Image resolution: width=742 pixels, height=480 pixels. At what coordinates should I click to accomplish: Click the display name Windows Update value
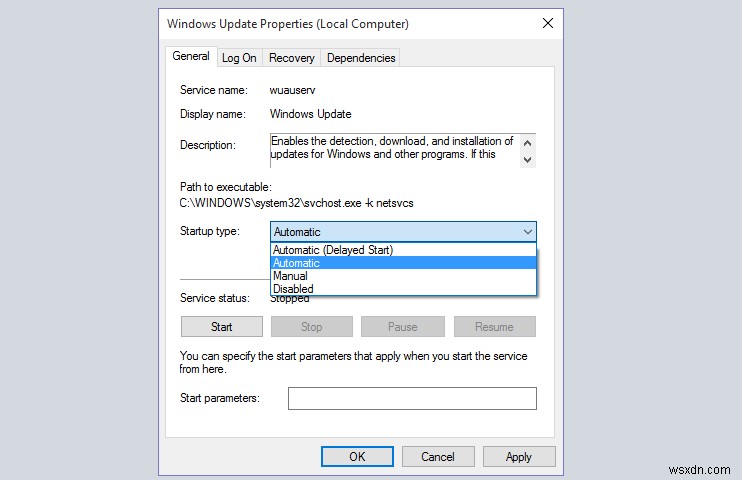(x=310, y=114)
